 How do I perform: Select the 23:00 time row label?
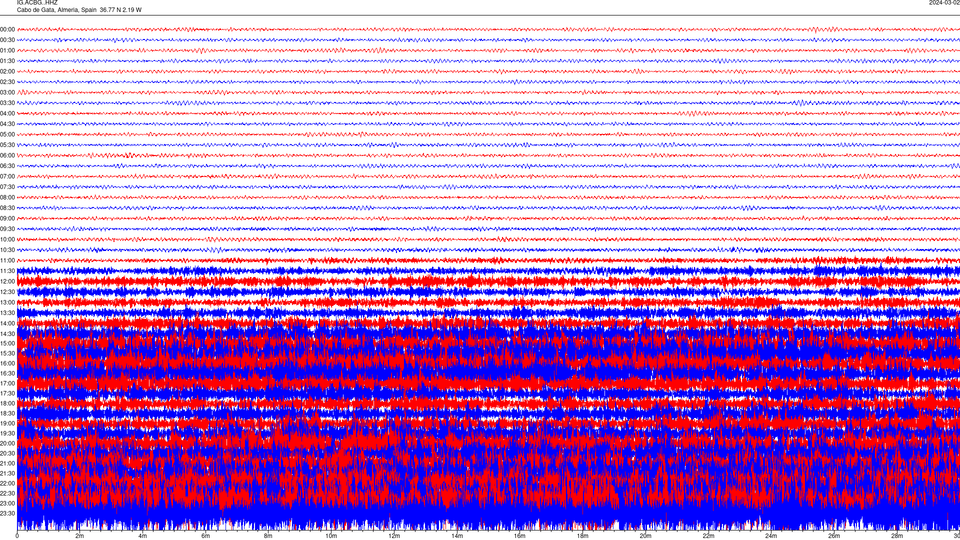7,503
